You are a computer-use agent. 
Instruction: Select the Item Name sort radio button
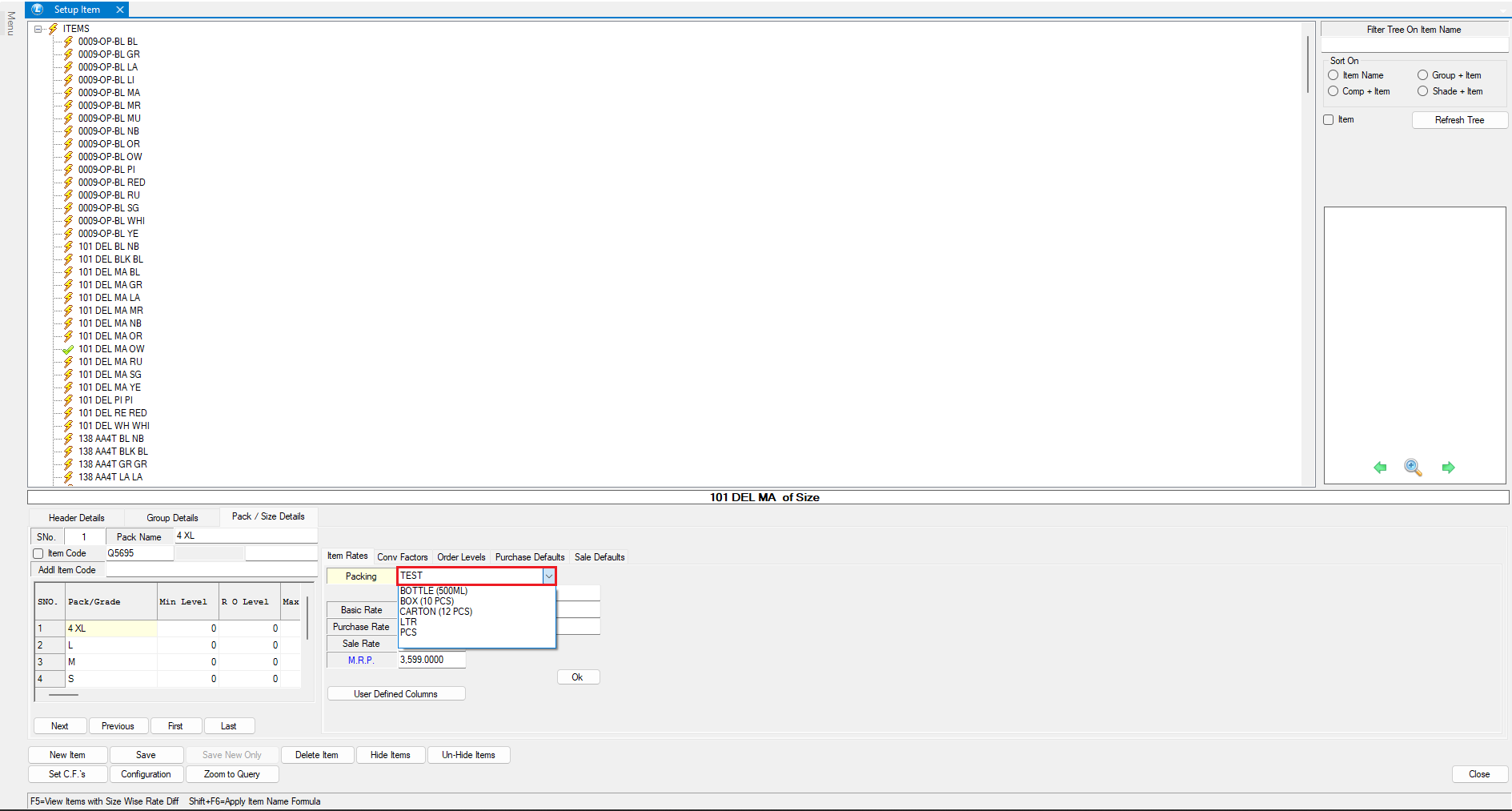tap(1334, 75)
